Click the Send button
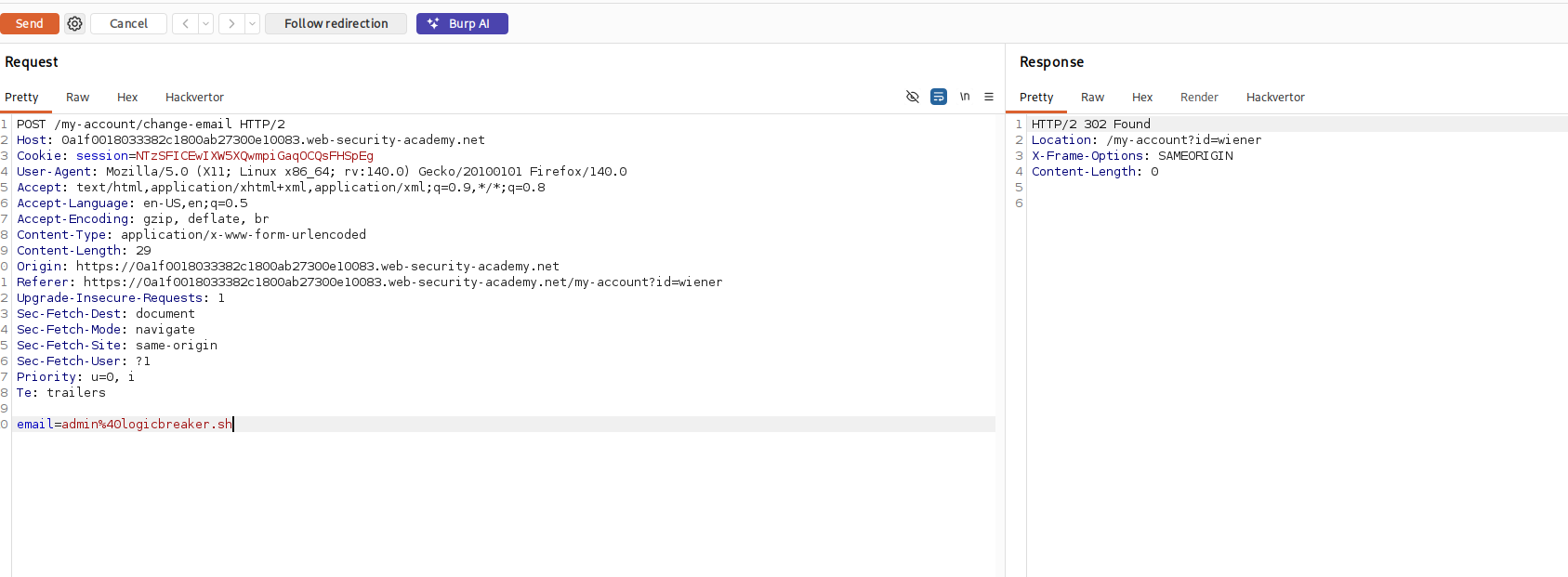1568x577 pixels. click(30, 23)
